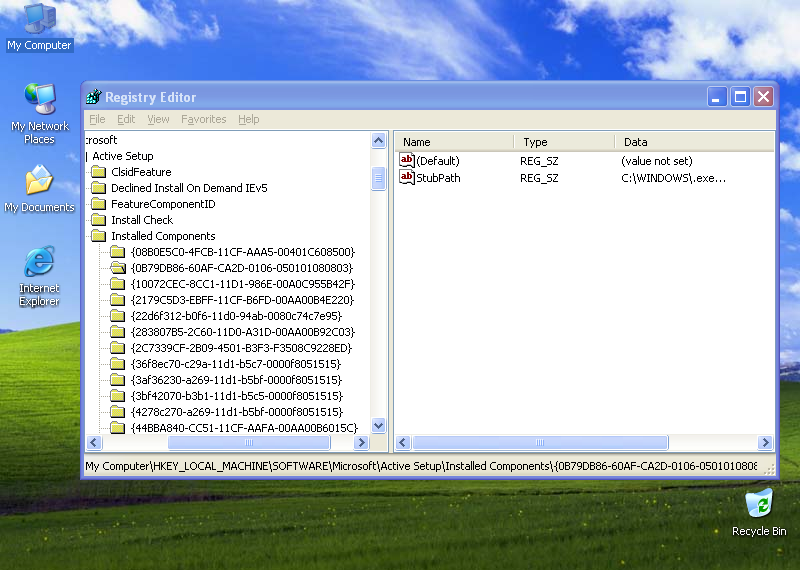Click the status bar registry path
The width and height of the screenshot is (800, 570).
[x=421, y=466]
